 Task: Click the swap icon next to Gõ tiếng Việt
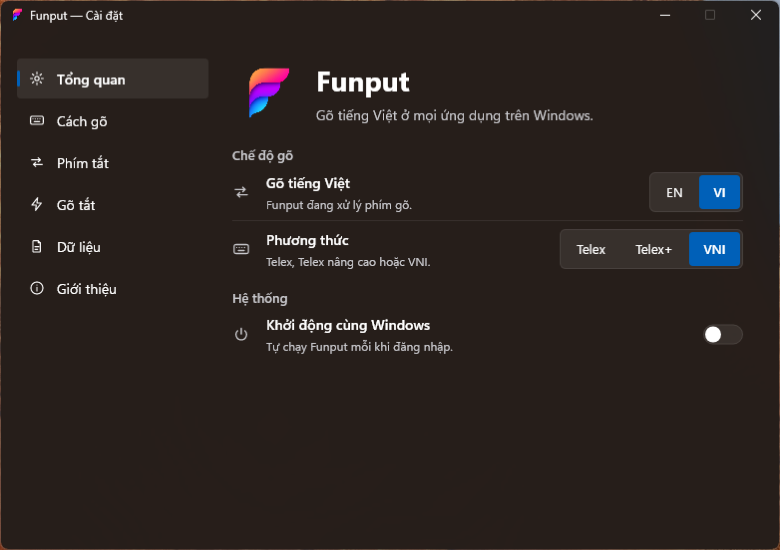241,192
